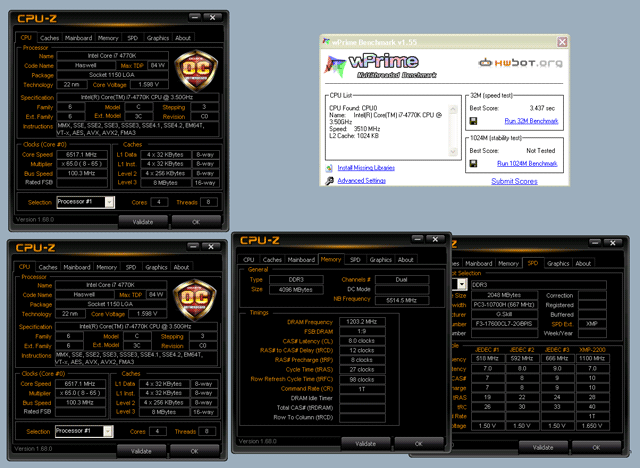The height and width of the screenshot is (468, 640).
Task: Click the floppy save icon under 1024M stability test
Action: point(473,164)
